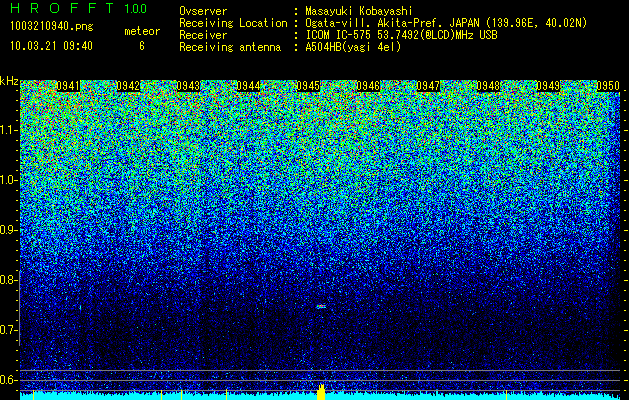
Task: Click the faint echo streak below 0941
Action: click(x=80, y=308)
